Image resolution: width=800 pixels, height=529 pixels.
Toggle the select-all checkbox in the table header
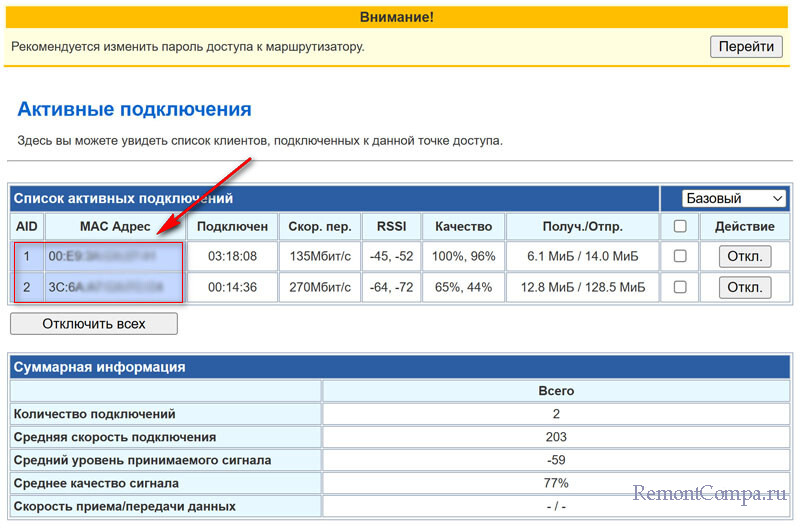point(680,227)
